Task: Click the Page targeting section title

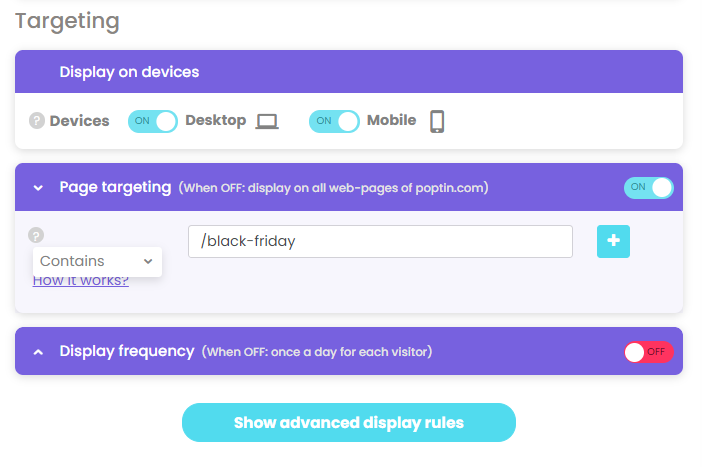Action: click(x=115, y=187)
